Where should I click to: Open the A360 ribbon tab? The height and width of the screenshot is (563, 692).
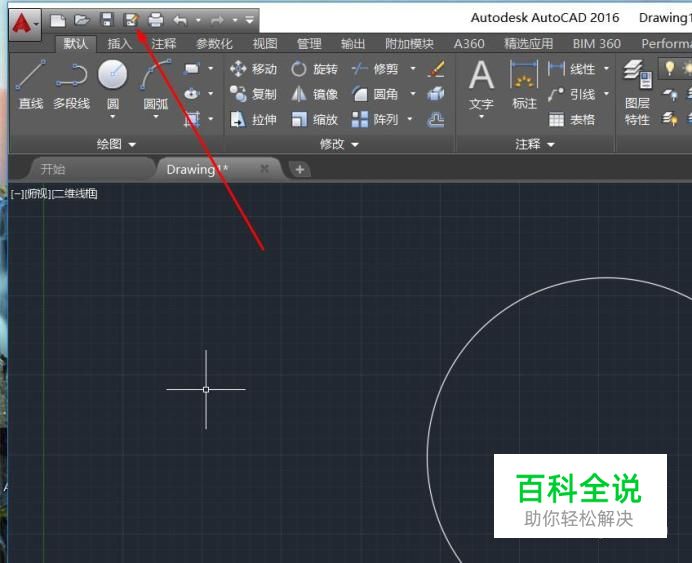click(x=469, y=44)
